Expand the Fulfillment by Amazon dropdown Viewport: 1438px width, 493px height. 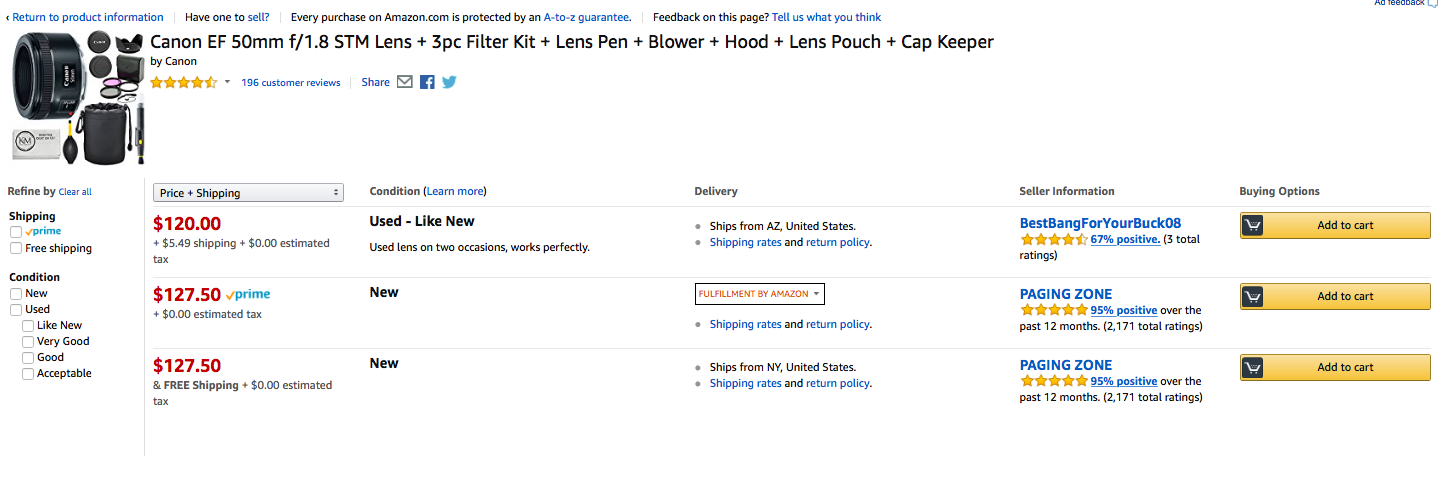(x=760, y=294)
